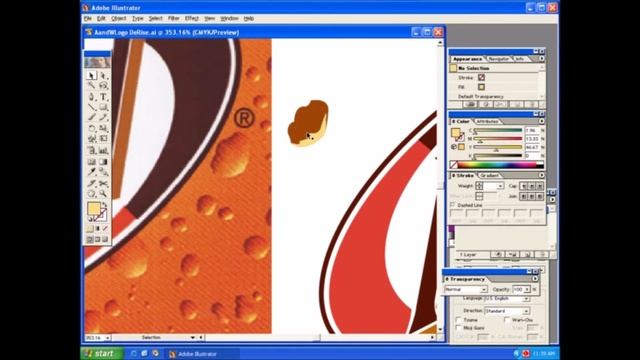Select the Line Segment tool
This screenshot has width=640, height=360.
tap(92, 107)
